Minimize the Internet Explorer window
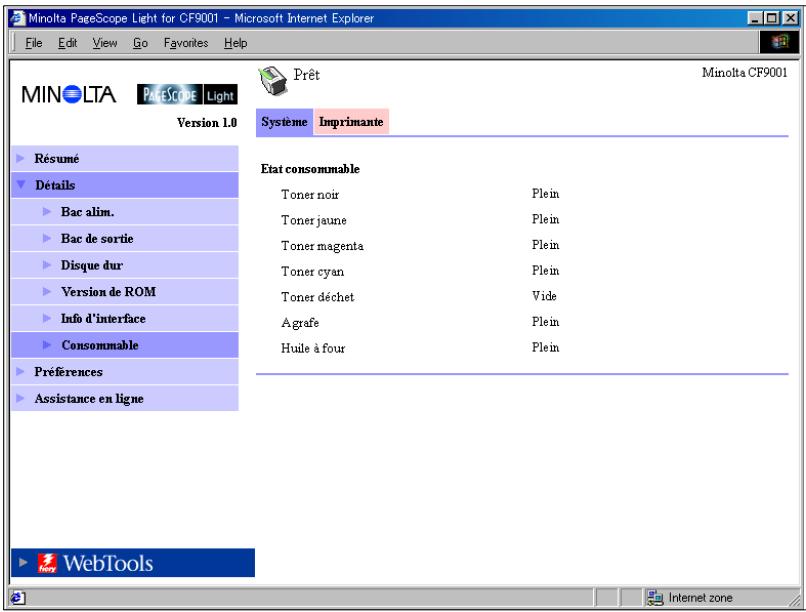Image resolution: width=806 pixels, height=612 pixels. point(755,18)
